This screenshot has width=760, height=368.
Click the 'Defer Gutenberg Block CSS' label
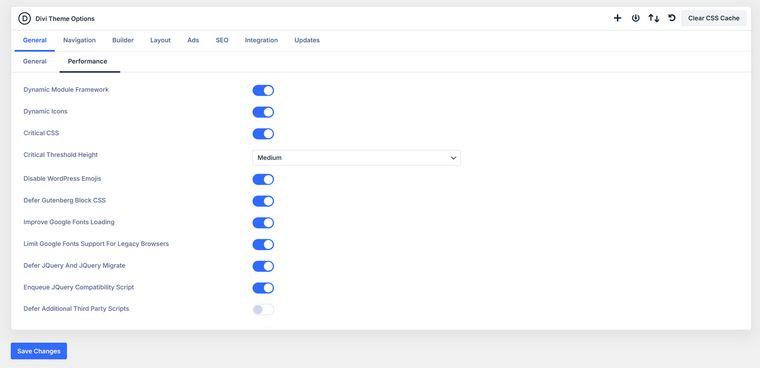point(64,200)
